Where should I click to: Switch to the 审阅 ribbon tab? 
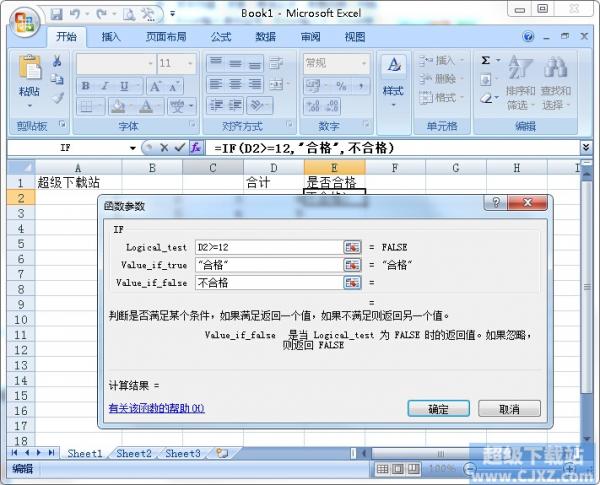(310, 37)
